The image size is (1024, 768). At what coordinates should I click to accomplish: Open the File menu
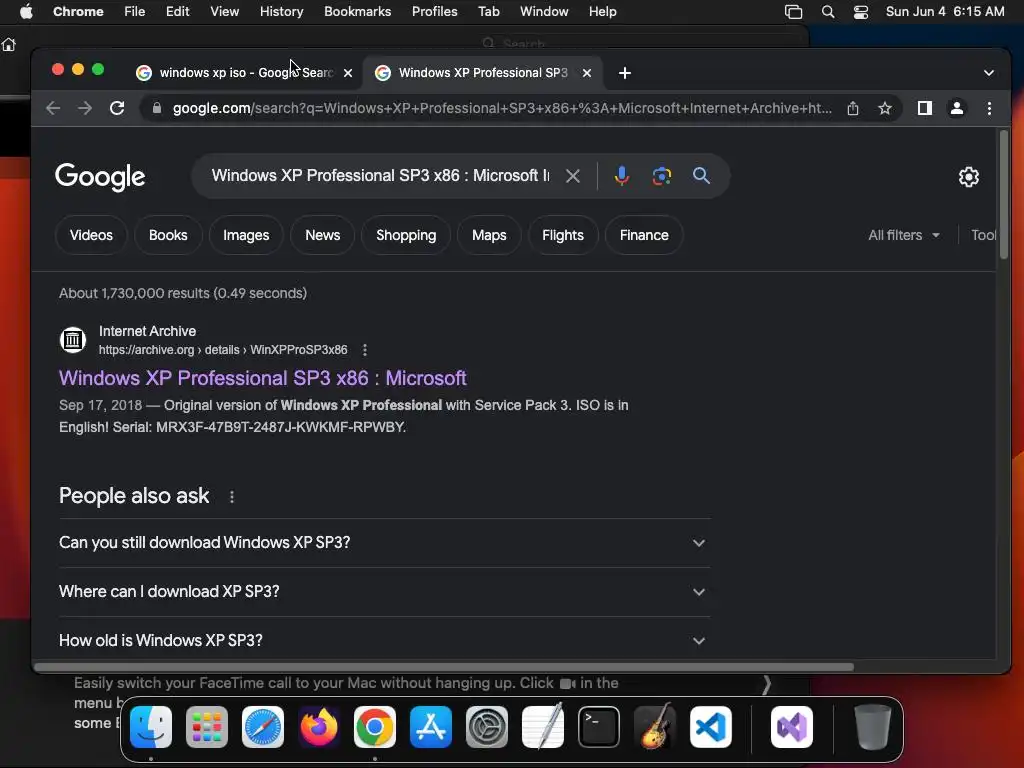coord(135,12)
